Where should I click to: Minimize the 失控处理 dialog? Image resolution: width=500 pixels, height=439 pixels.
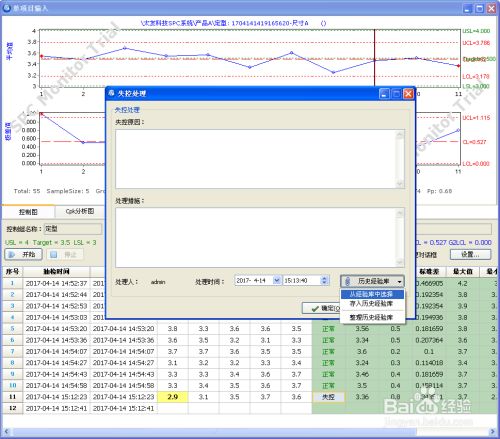pos(384,94)
